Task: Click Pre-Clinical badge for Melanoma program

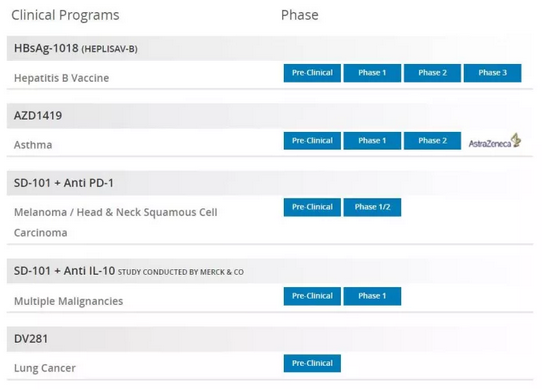Action: click(x=312, y=207)
